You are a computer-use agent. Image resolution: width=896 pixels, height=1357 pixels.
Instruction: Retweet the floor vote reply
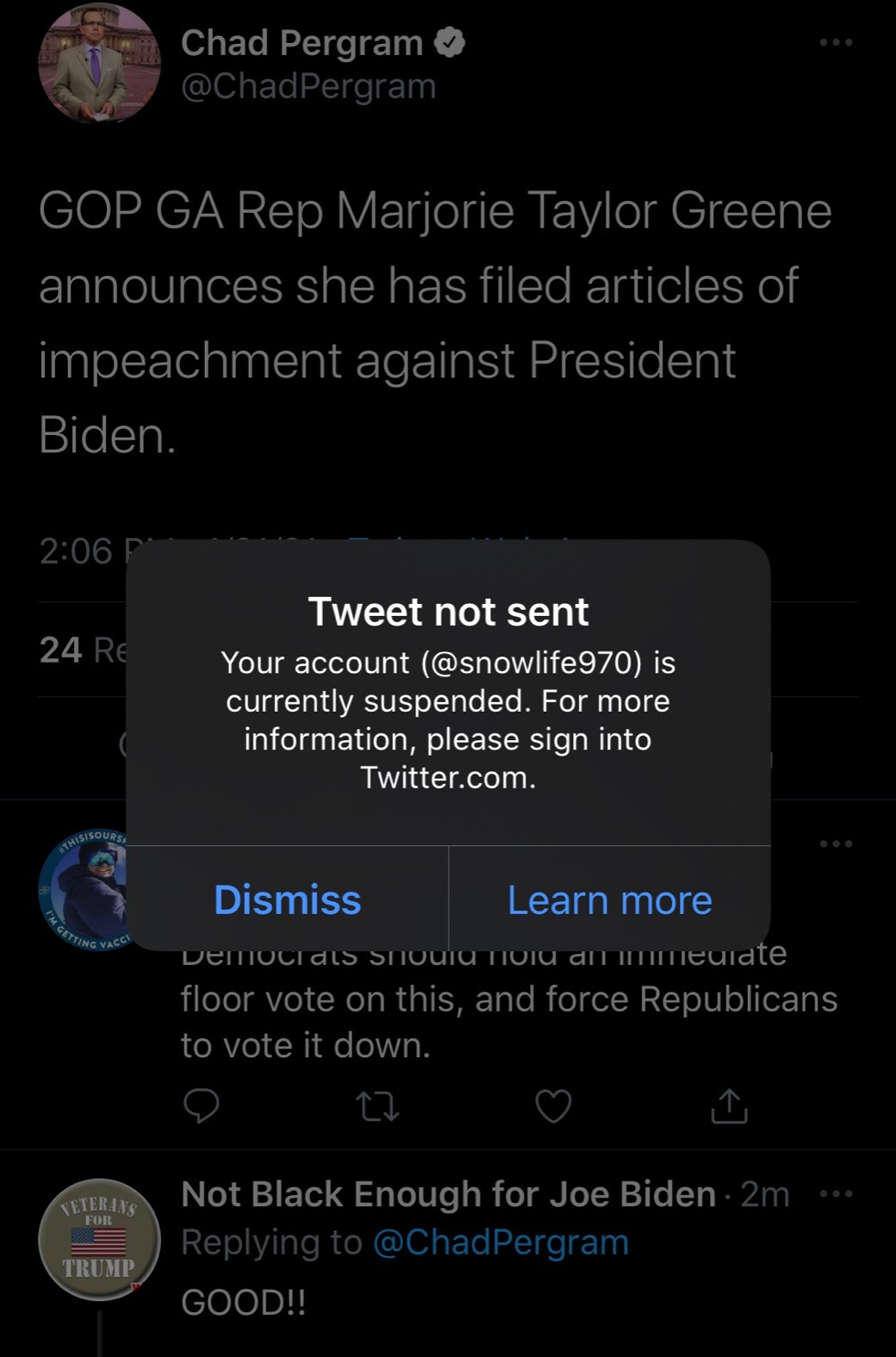[x=378, y=1105]
